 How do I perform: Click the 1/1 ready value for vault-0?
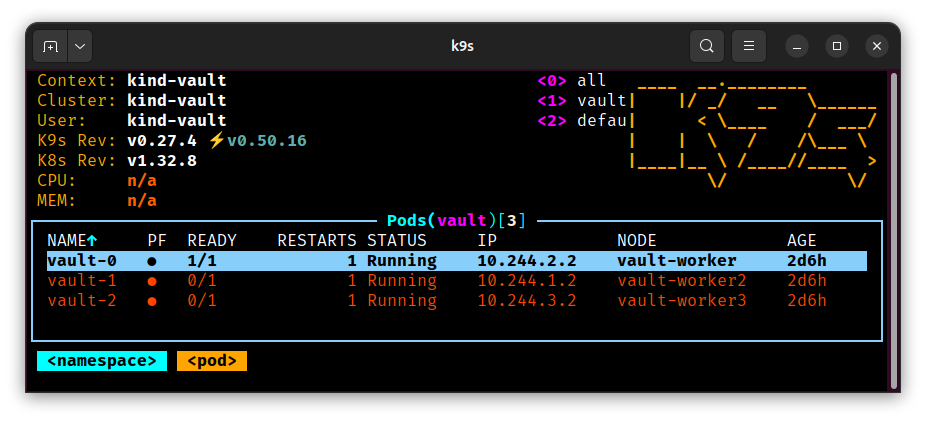[202, 261]
